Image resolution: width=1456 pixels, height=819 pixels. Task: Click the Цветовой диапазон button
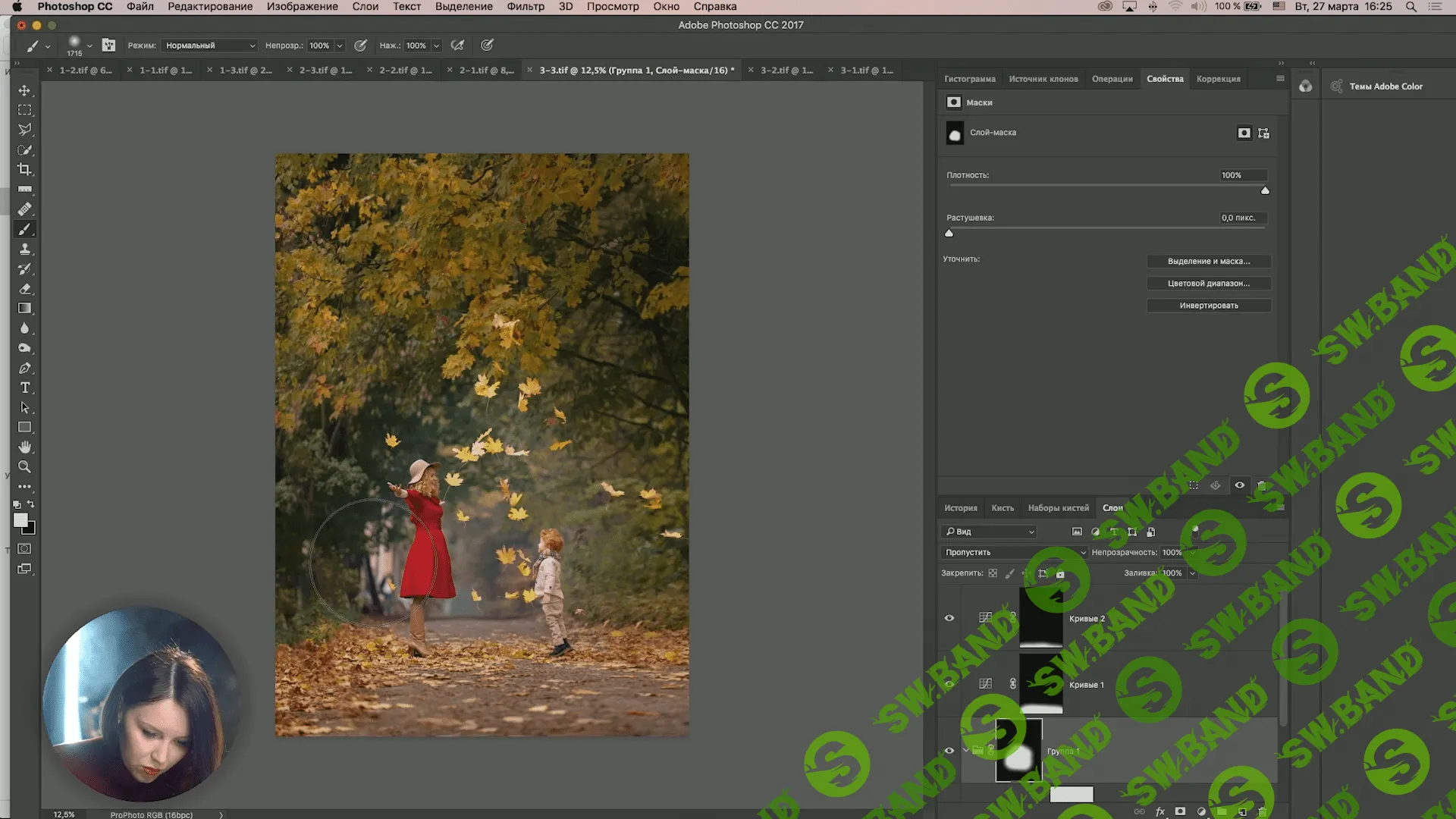tap(1208, 284)
